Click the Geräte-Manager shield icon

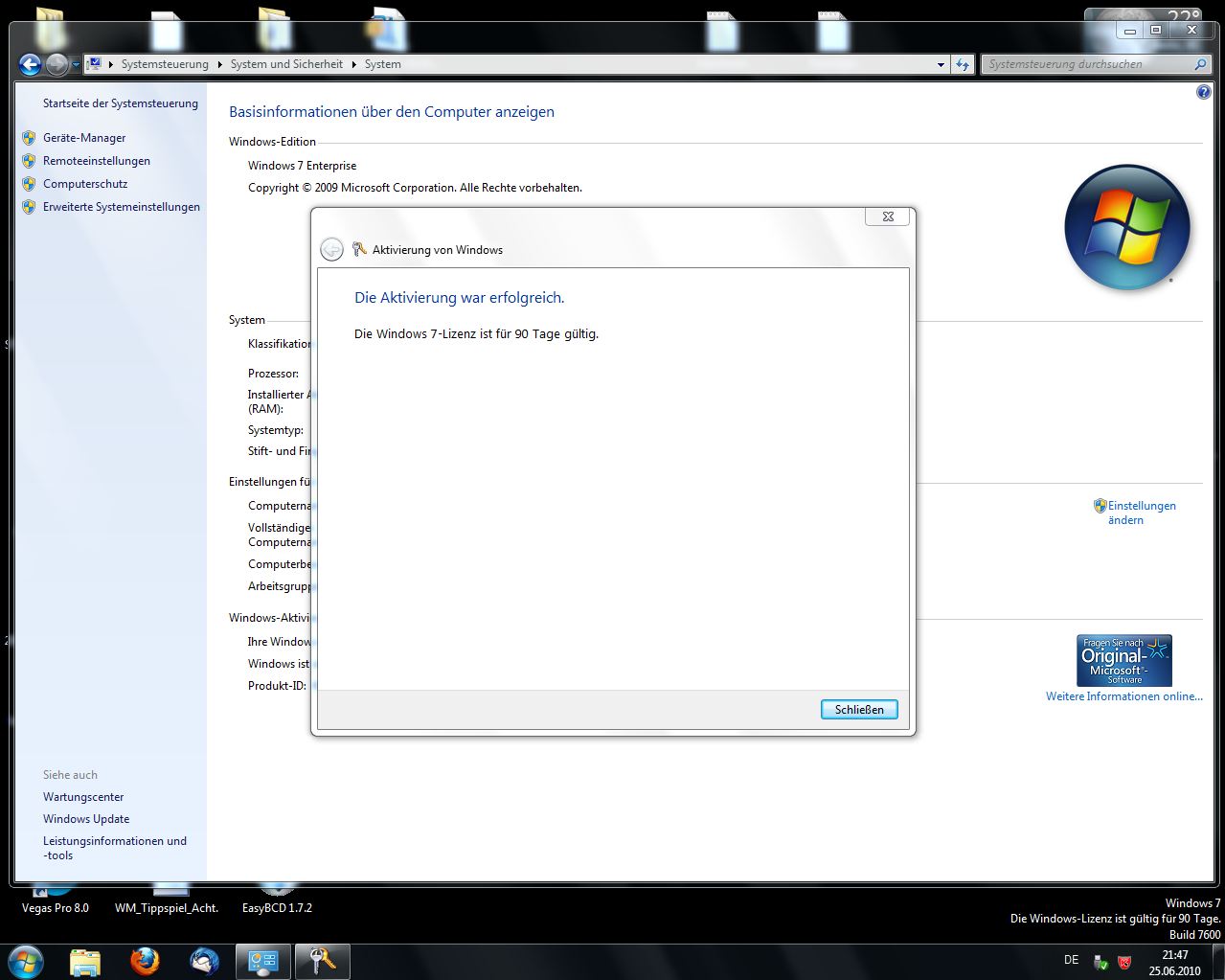point(29,138)
